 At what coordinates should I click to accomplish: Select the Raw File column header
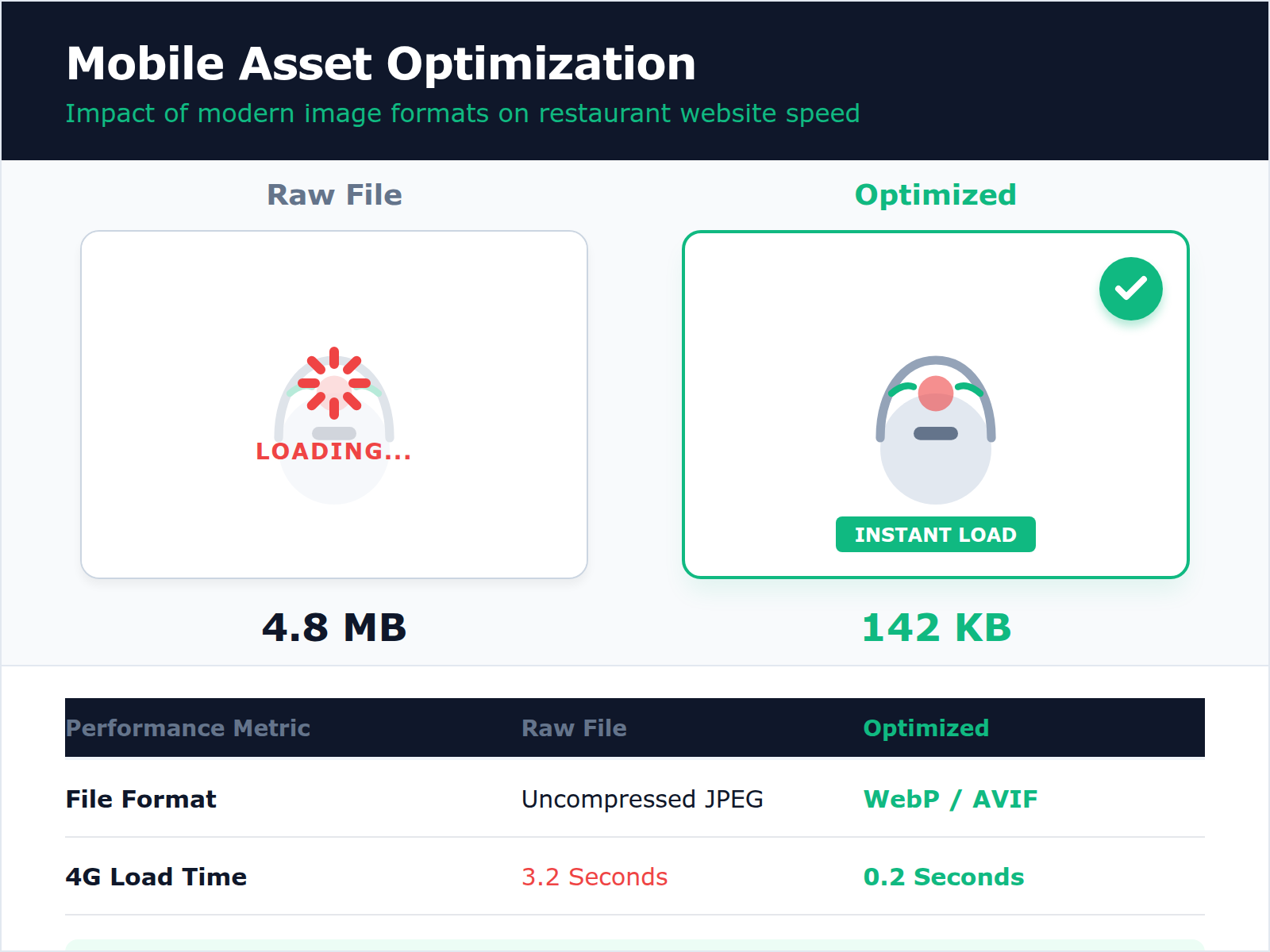click(x=574, y=727)
